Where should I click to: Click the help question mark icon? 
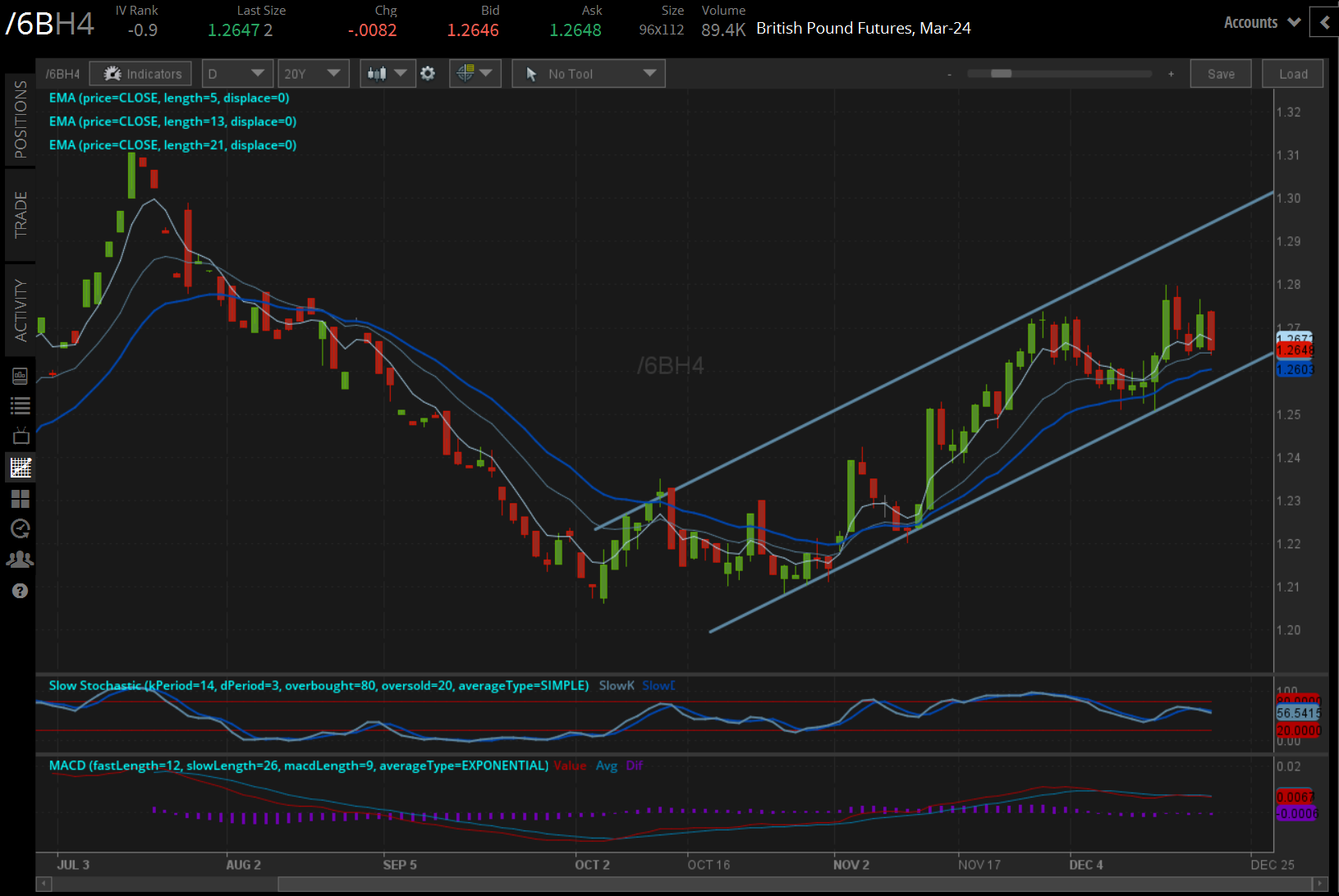(x=20, y=591)
